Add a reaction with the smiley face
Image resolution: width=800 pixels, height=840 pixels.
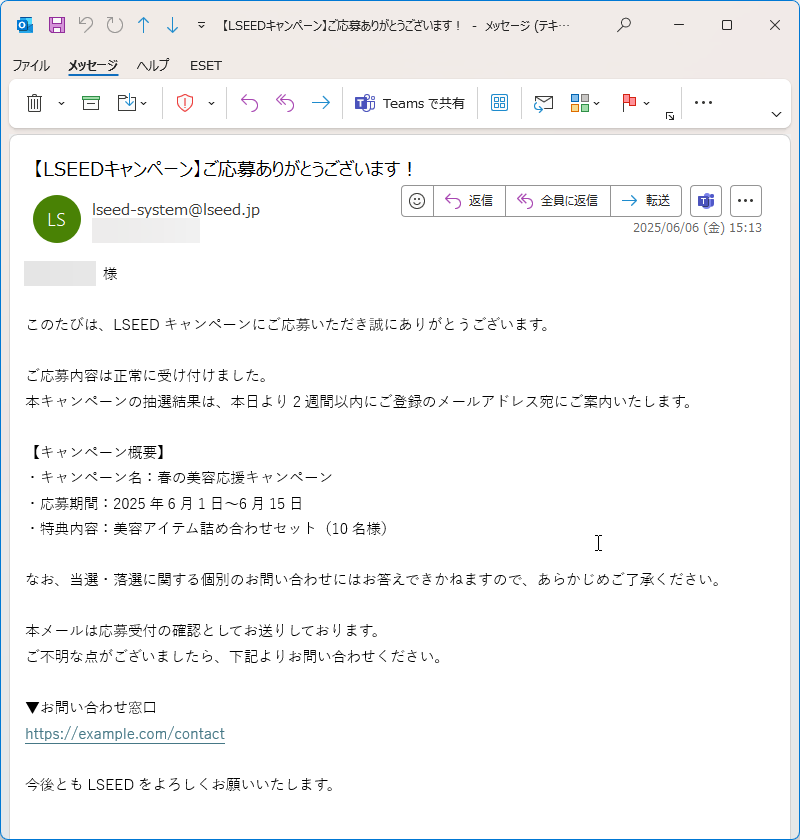click(417, 200)
